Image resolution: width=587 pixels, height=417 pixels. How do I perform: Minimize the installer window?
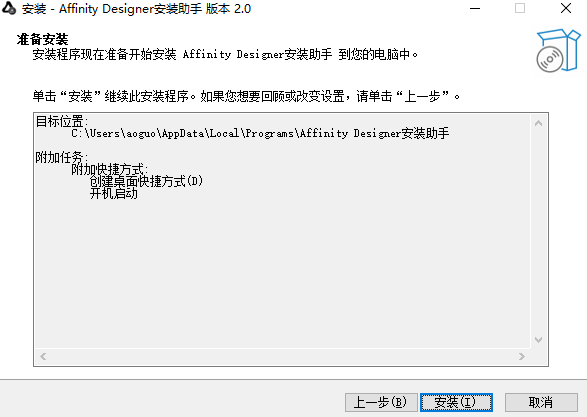point(475,8)
